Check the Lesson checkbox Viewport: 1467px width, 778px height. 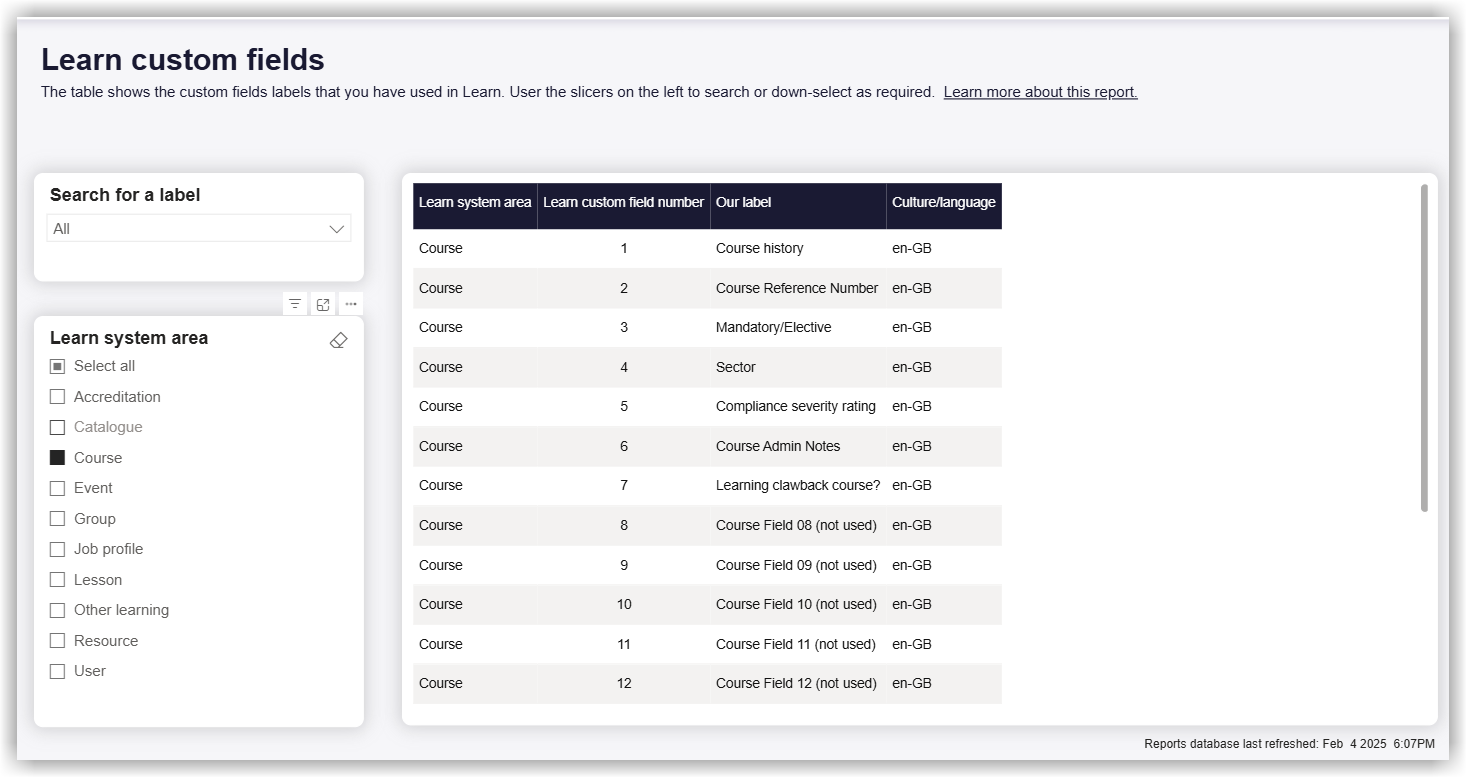pos(57,580)
